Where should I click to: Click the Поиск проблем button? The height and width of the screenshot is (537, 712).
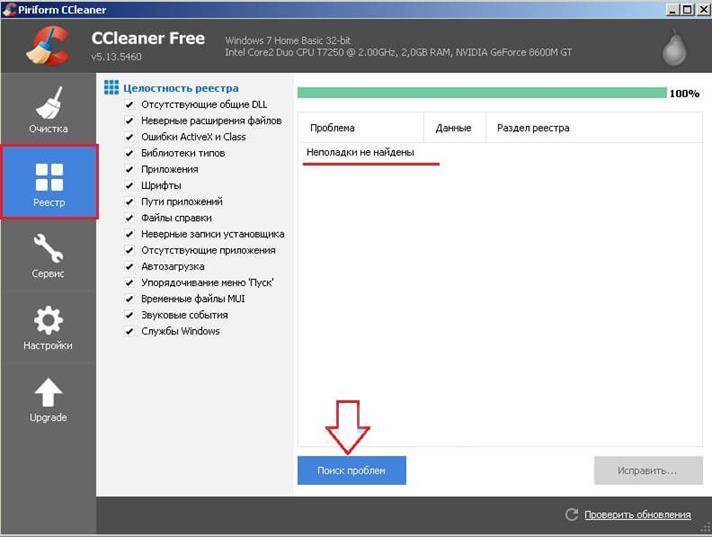pyautogui.click(x=351, y=471)
